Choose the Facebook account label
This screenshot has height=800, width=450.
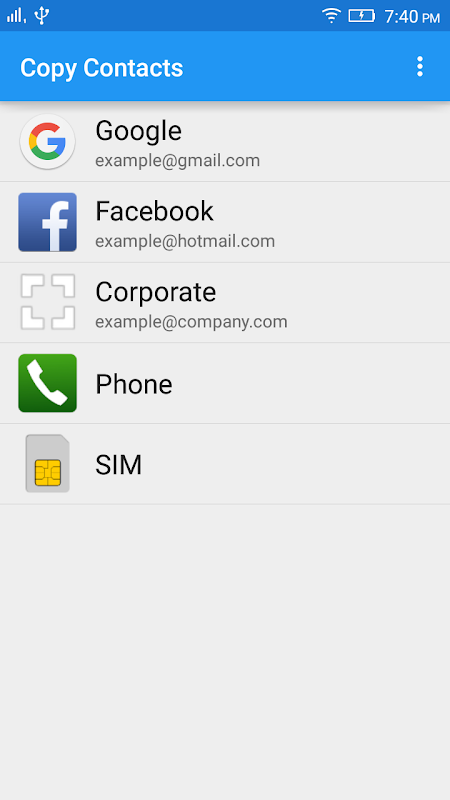pos(154,211)
